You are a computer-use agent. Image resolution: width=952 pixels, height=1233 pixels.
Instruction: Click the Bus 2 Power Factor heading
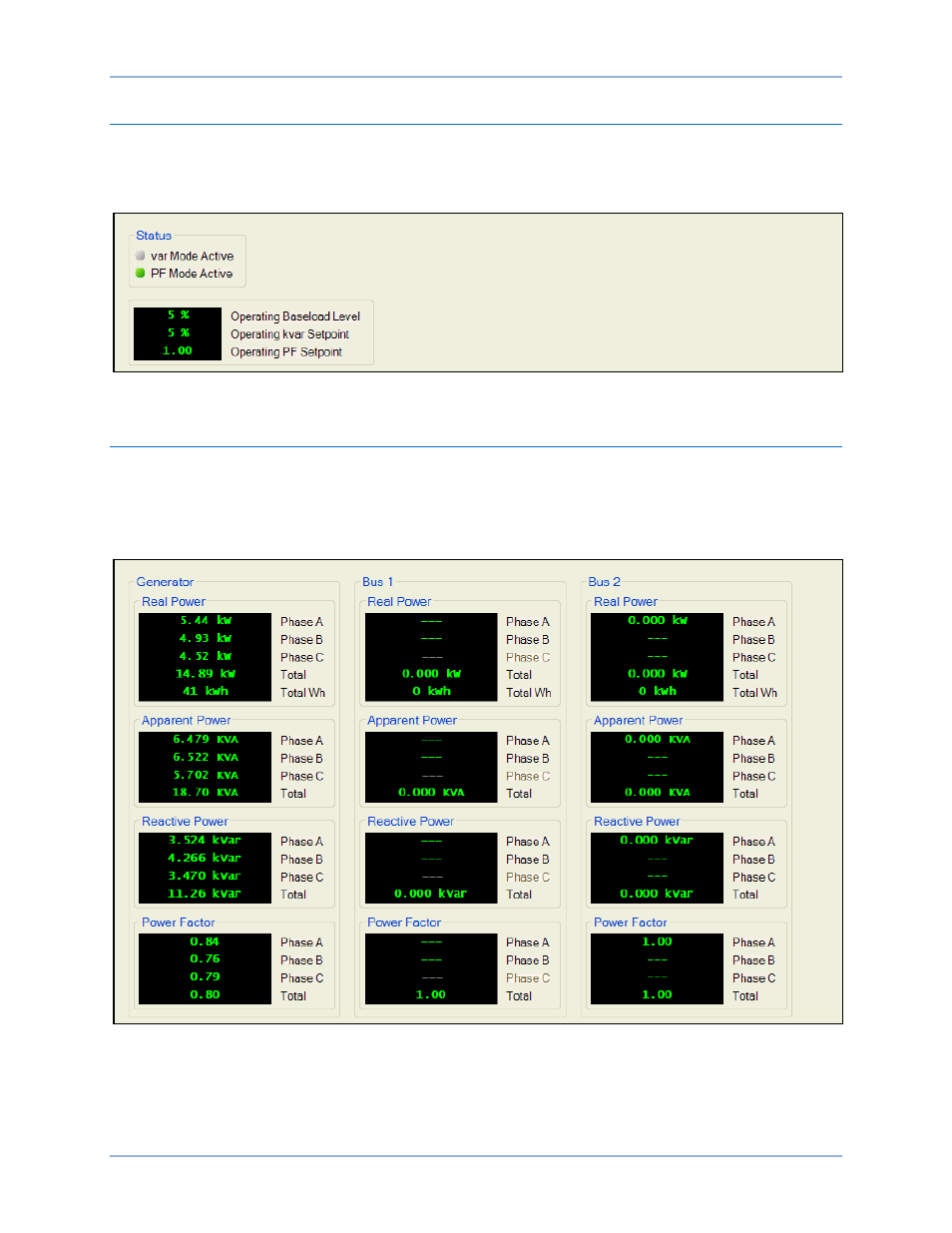click(x=631, y=923)
